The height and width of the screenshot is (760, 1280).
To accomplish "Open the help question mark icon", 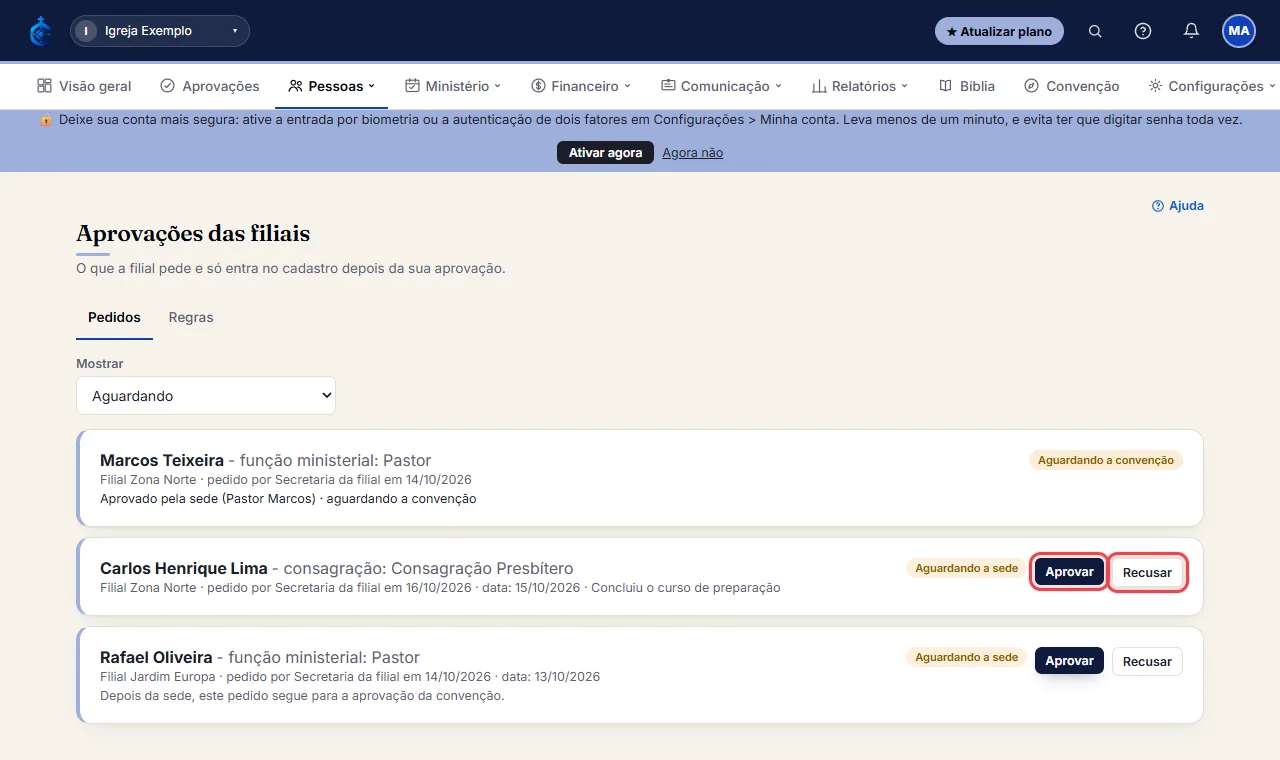I will (x=1143, y=31).
